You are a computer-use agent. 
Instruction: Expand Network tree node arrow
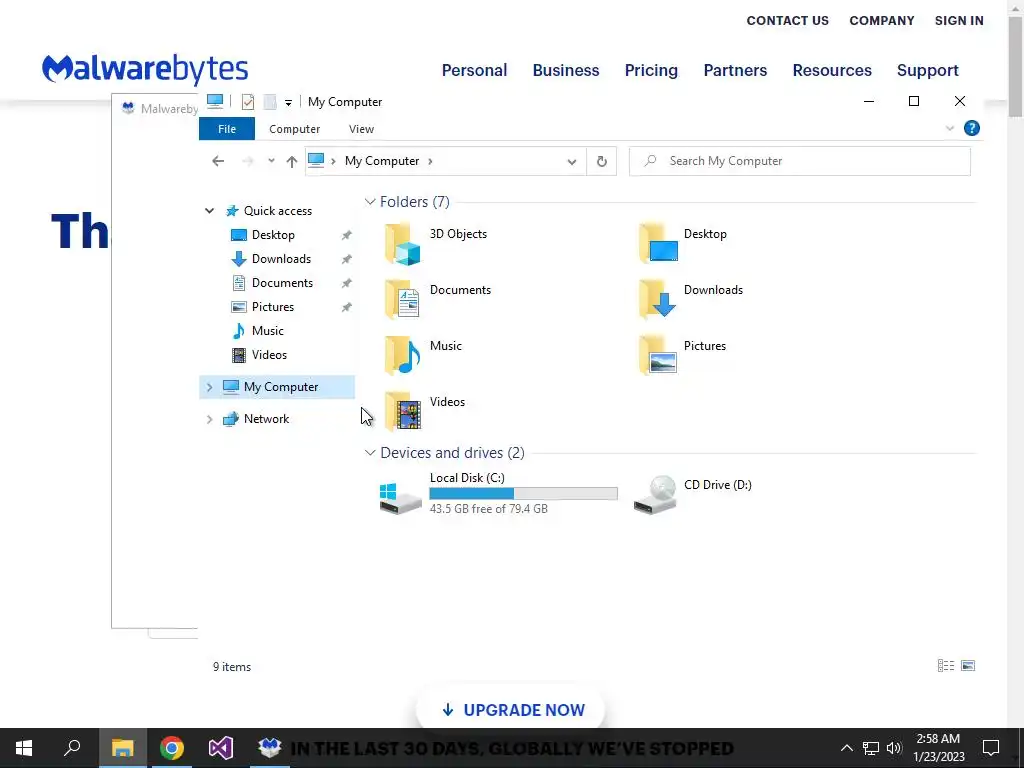[209, 419]
